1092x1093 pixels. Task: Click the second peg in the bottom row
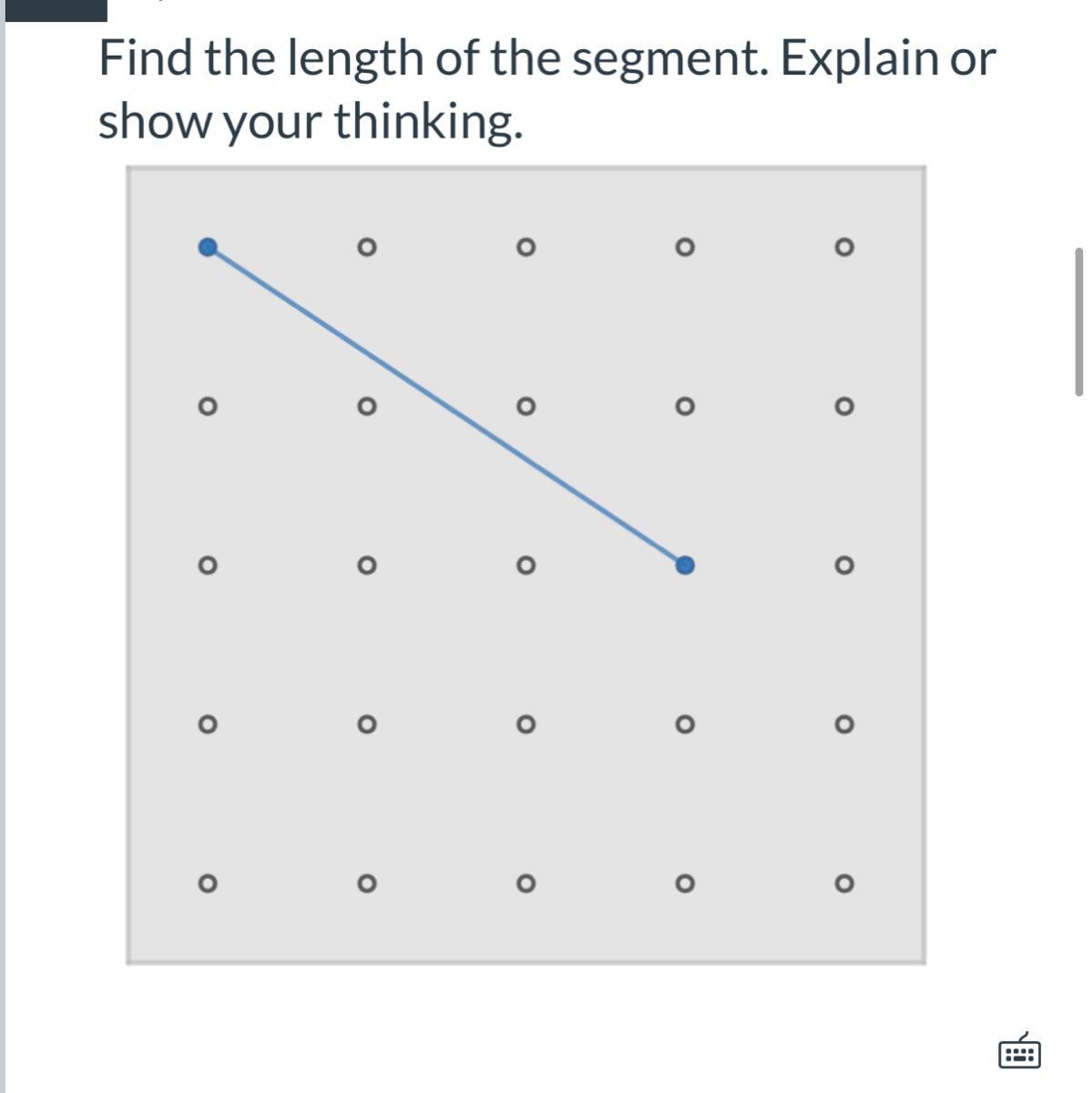click(x=366, y=884)
